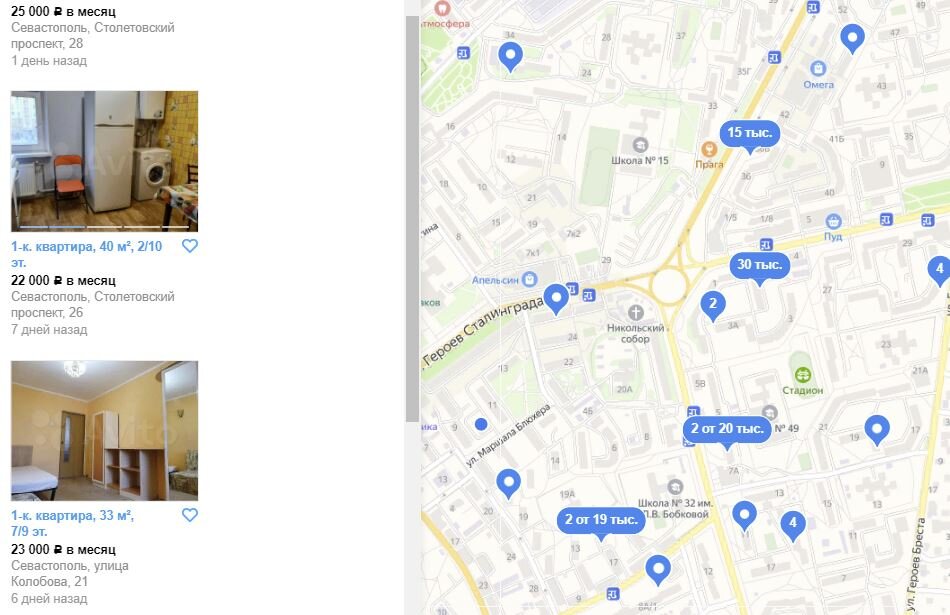Screen dimensions: 950x615
Task: Click the Прага restaurant icon on map
Action: 709,149
